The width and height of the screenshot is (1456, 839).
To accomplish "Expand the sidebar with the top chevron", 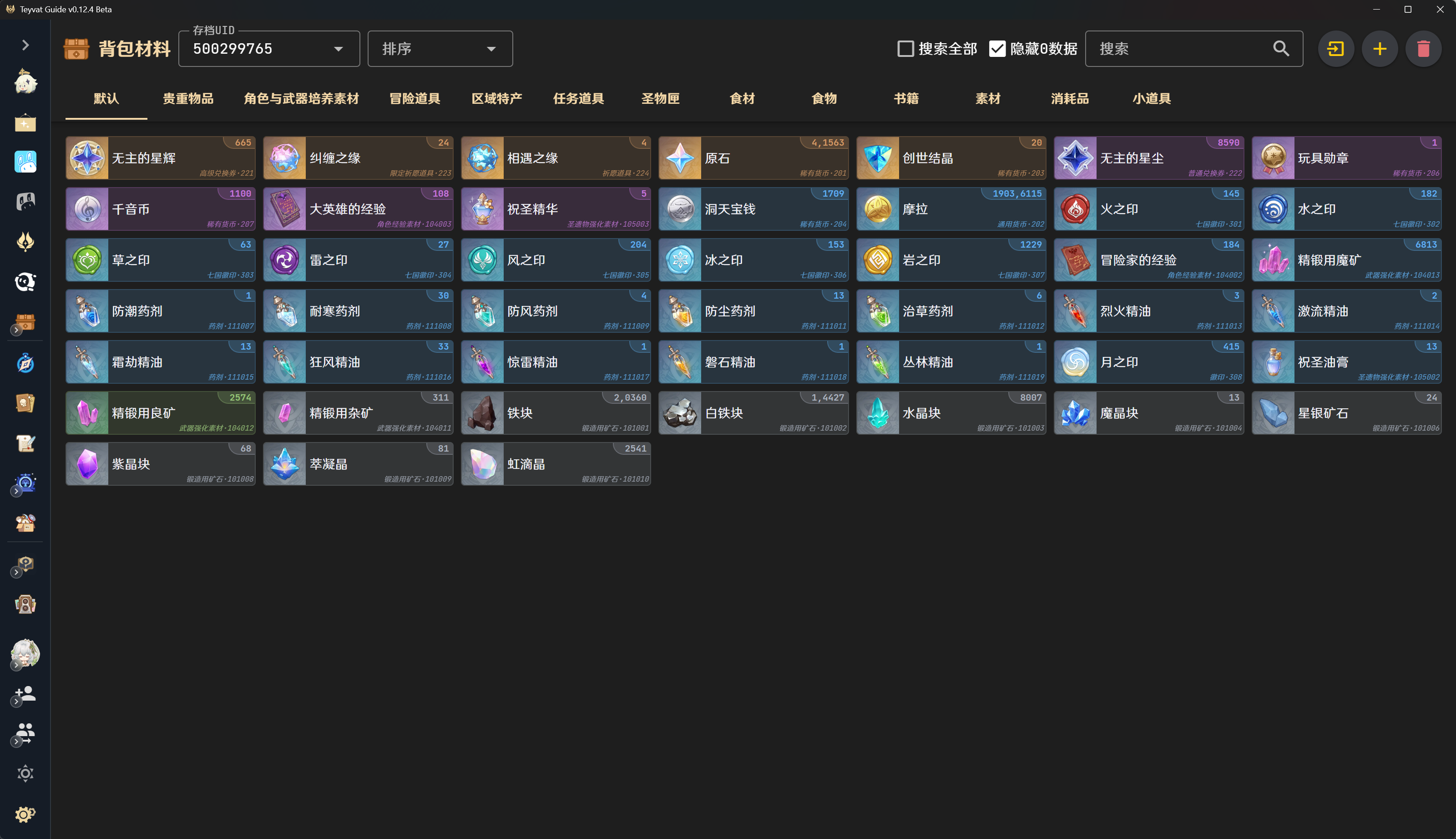I will (25, 45).
